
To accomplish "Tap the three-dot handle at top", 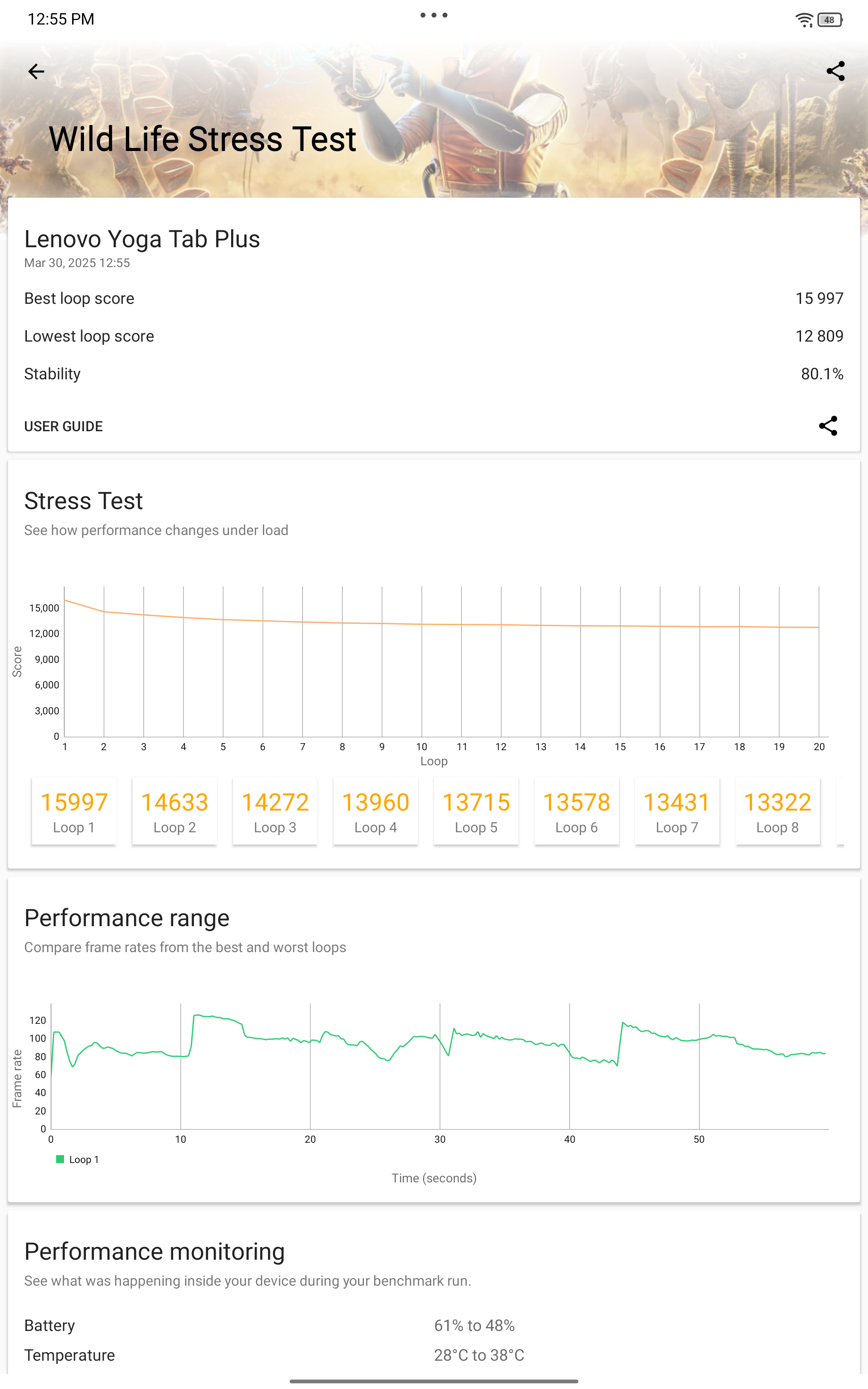I will tap(434, 16).
